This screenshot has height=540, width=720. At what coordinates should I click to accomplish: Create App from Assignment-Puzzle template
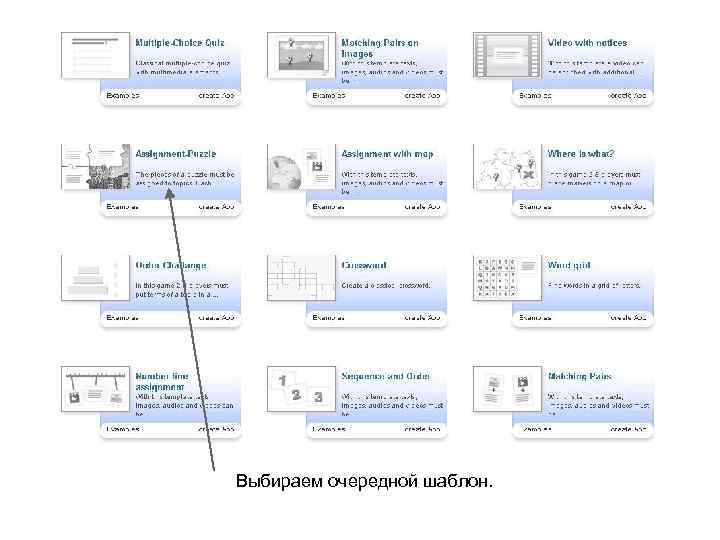click(216, 207)
